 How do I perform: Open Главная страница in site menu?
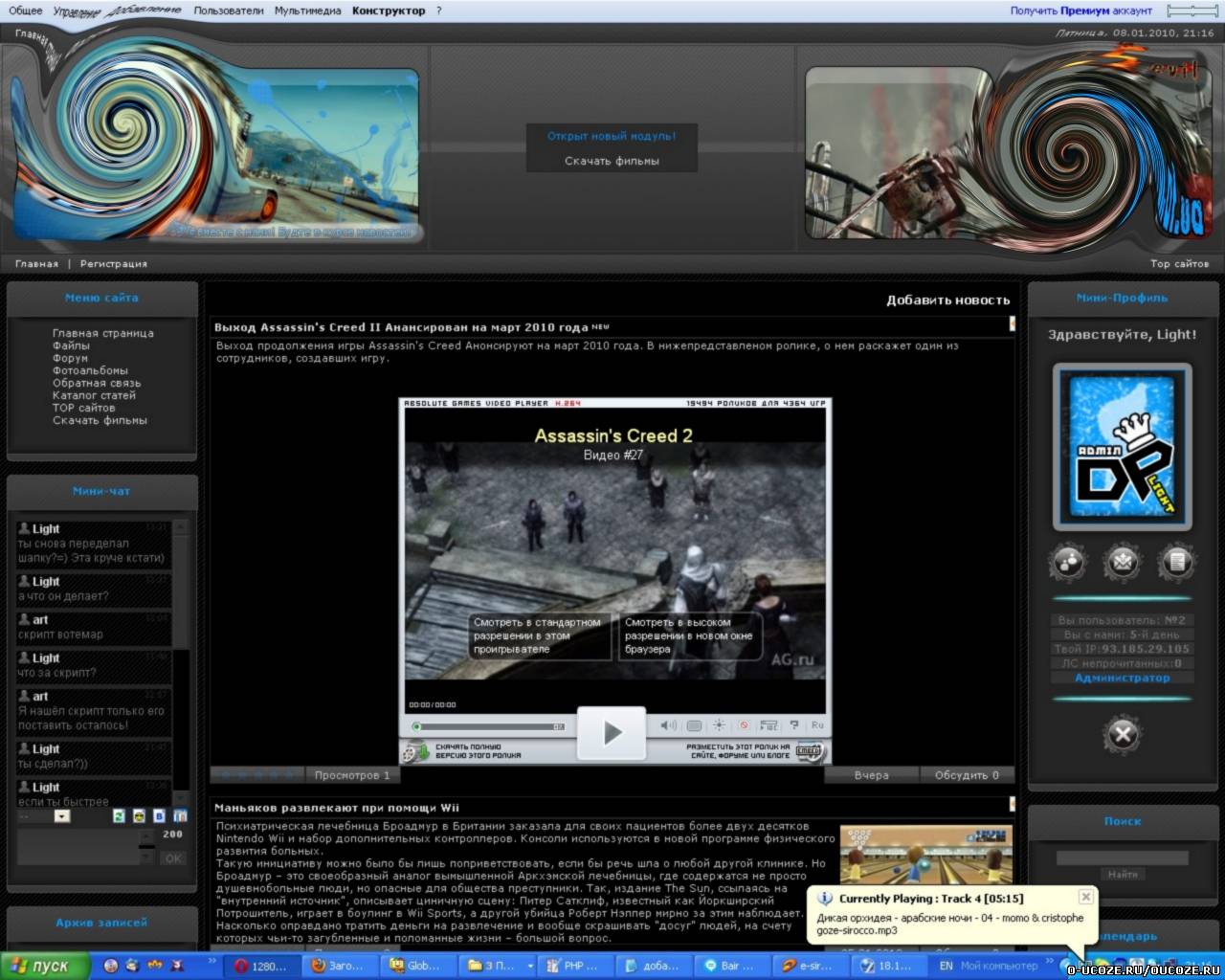[103, 333]
